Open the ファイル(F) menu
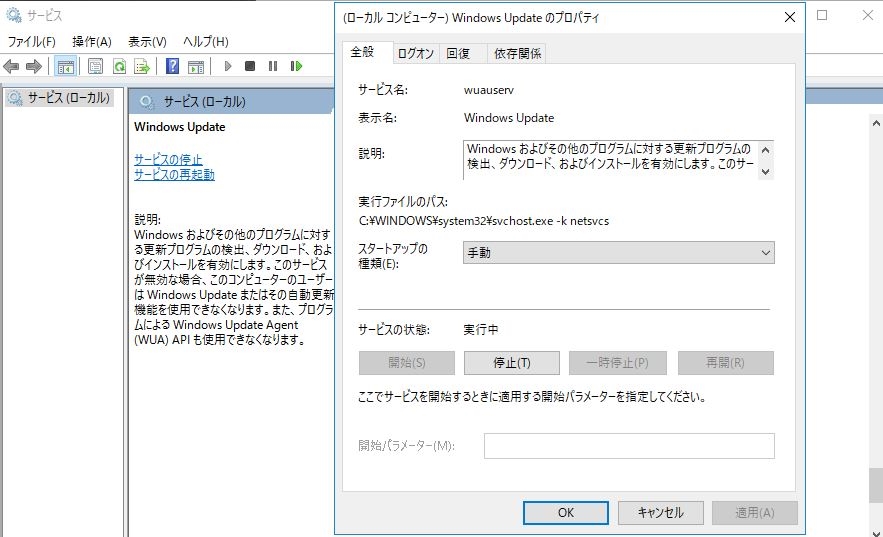The height and width of the screenshot is (537, 883). click(x=32, y=42)
